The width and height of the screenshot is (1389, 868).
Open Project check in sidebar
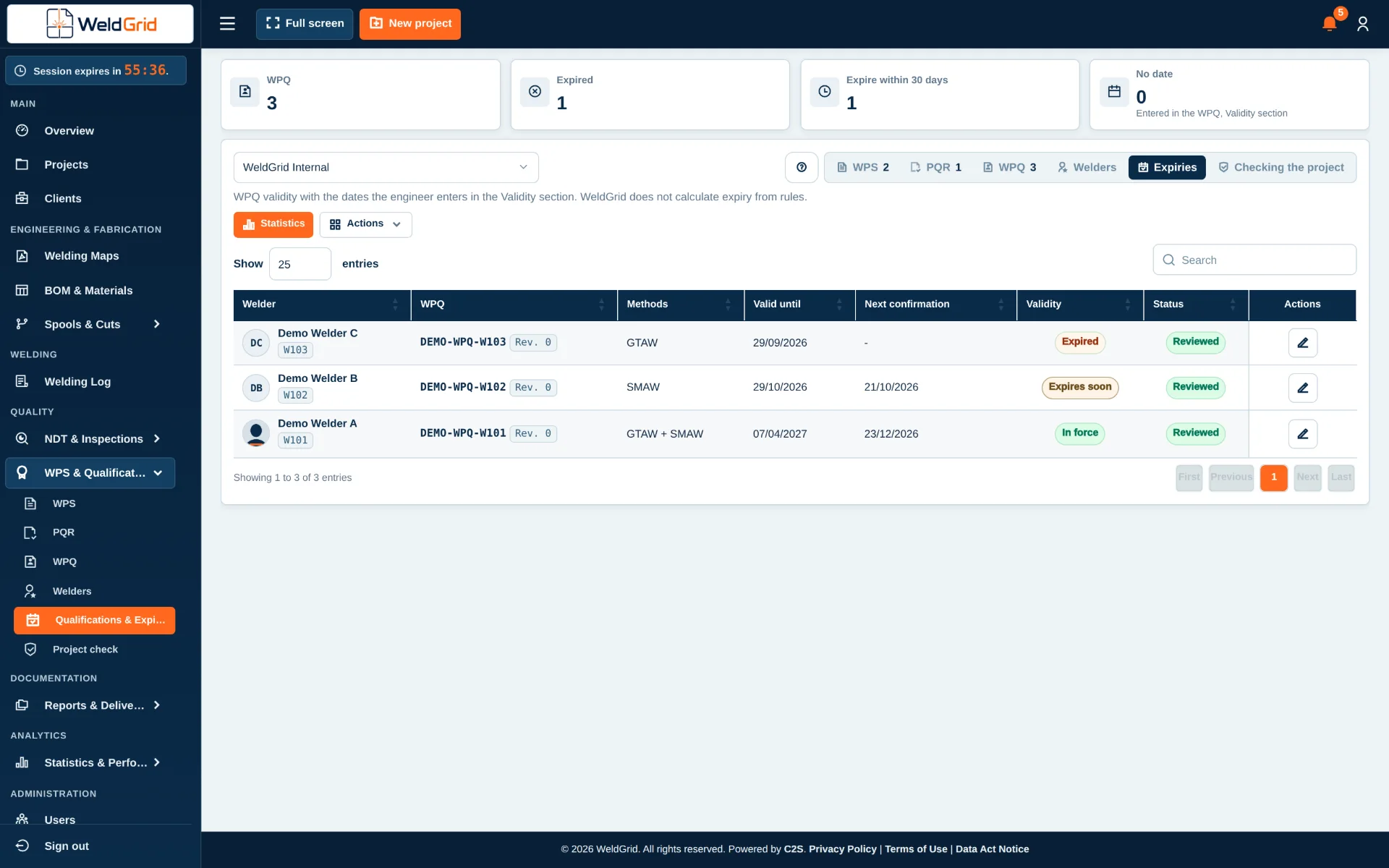pos(85,650)
